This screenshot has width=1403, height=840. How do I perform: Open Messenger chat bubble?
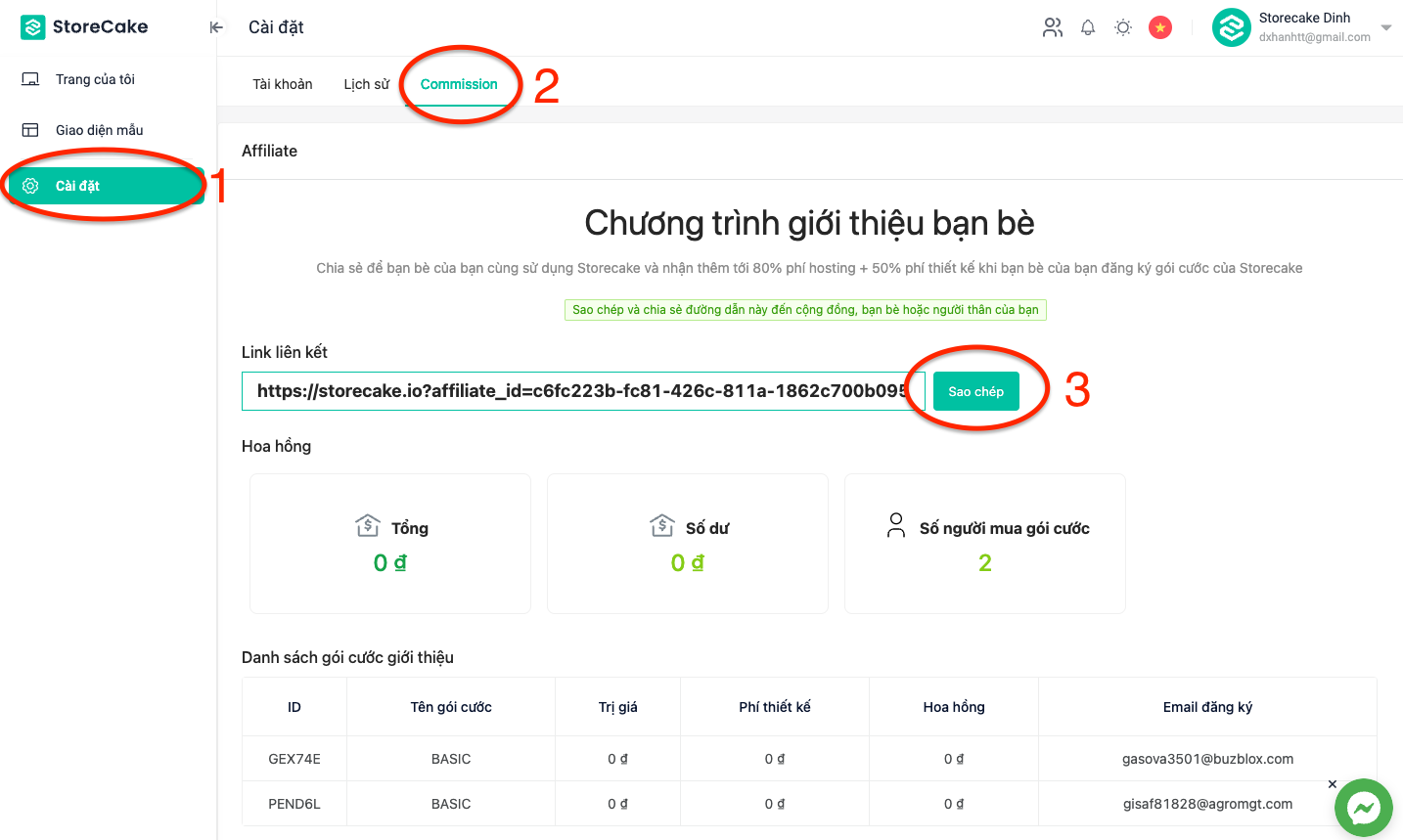pos(1363,808)
